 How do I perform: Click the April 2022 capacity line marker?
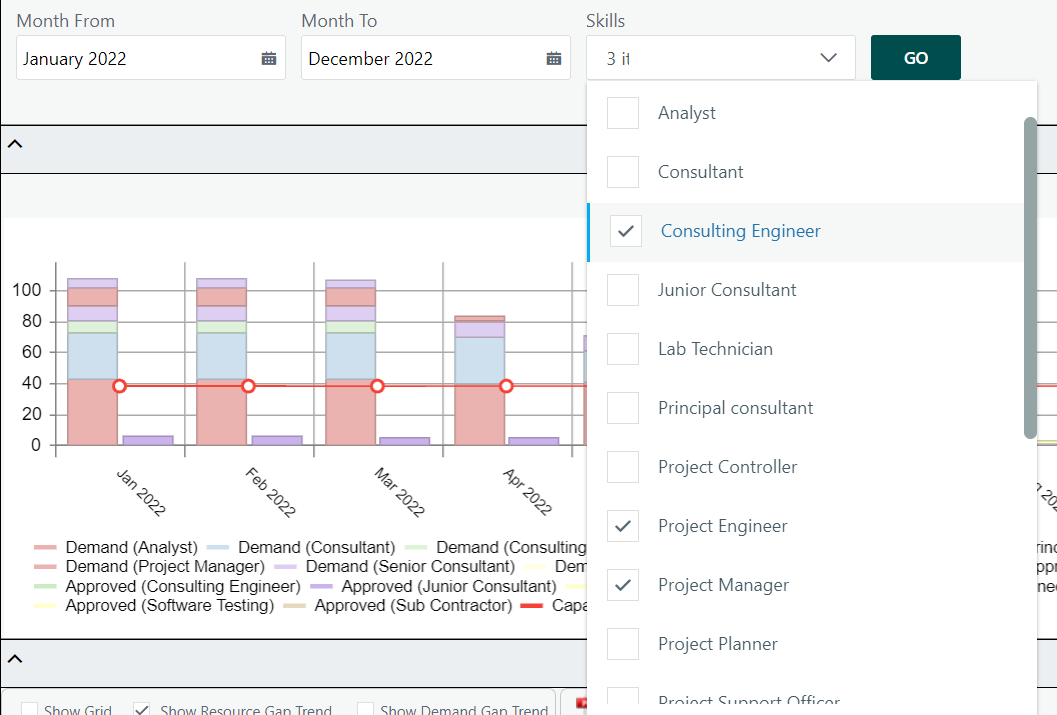(506, 386)
